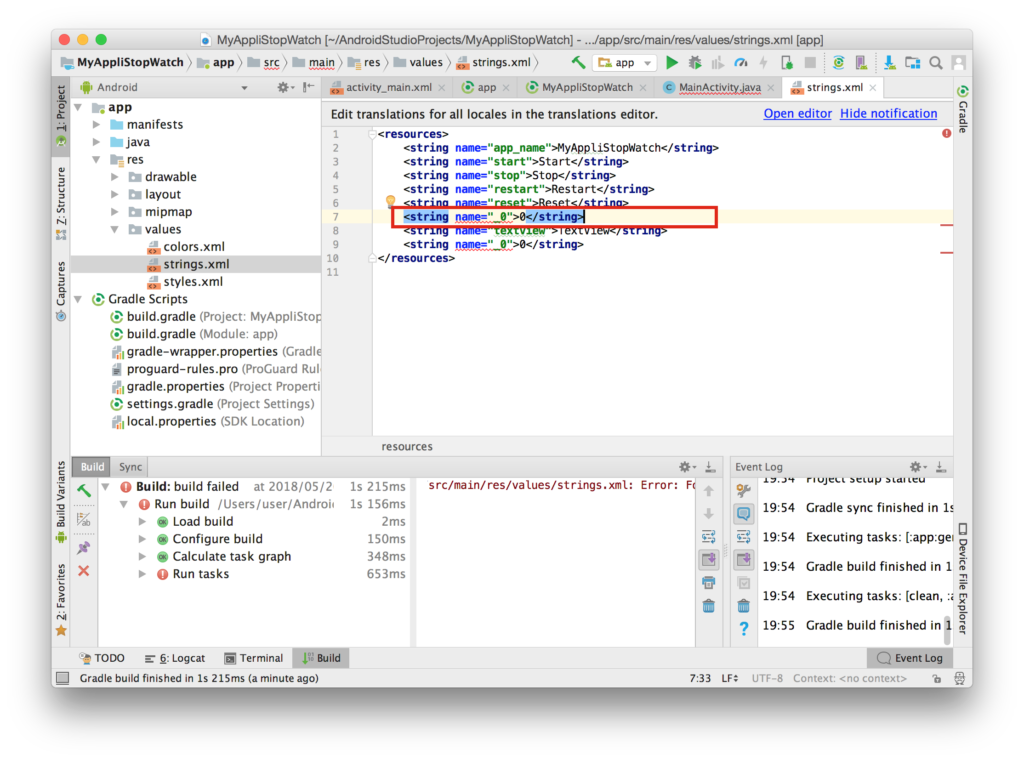Open Event Log settings wrench icon
This screenshot has height=761, width=1024.
tap(743, 491)
